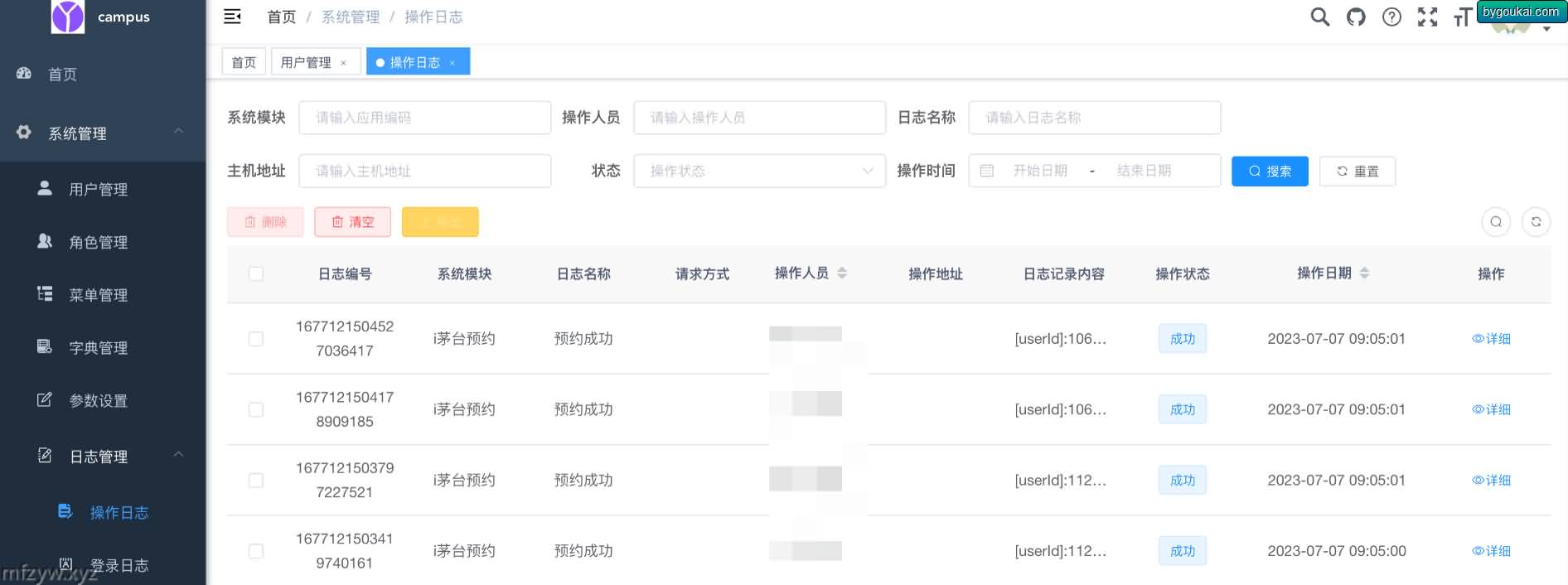Image resolution: width=1568 pixels, height=585 pixels.
Task: Toggle the select-all checkbox in table header
Action: point(256,273)
